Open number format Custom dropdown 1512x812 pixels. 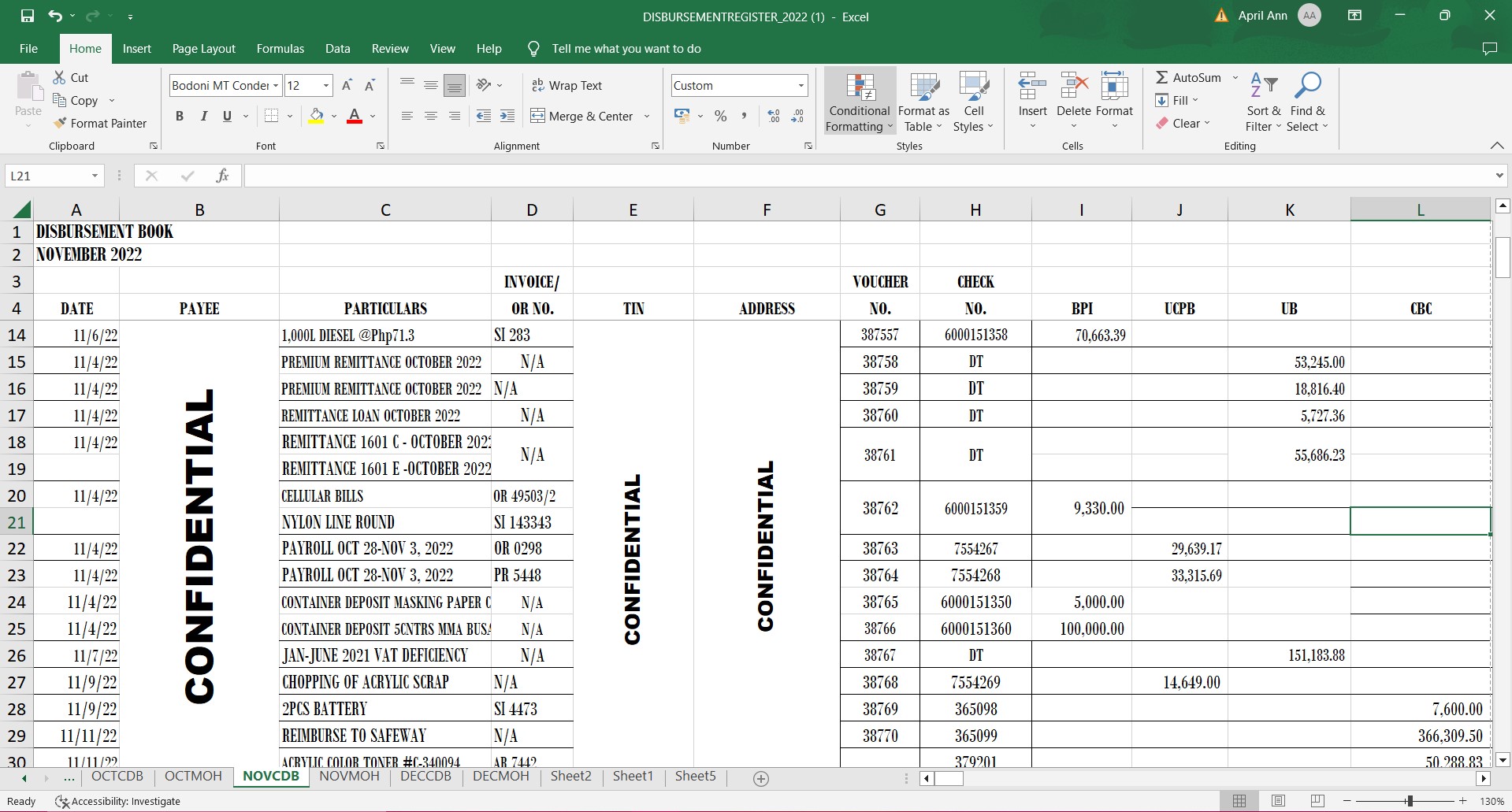click(x=801, y=85)
